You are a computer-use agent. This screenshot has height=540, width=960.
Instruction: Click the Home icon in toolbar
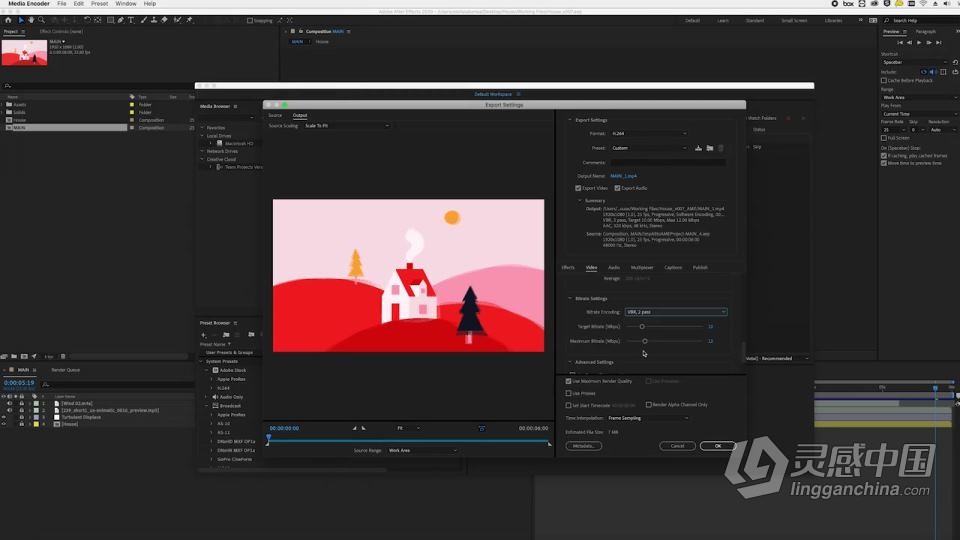(8, 20)
